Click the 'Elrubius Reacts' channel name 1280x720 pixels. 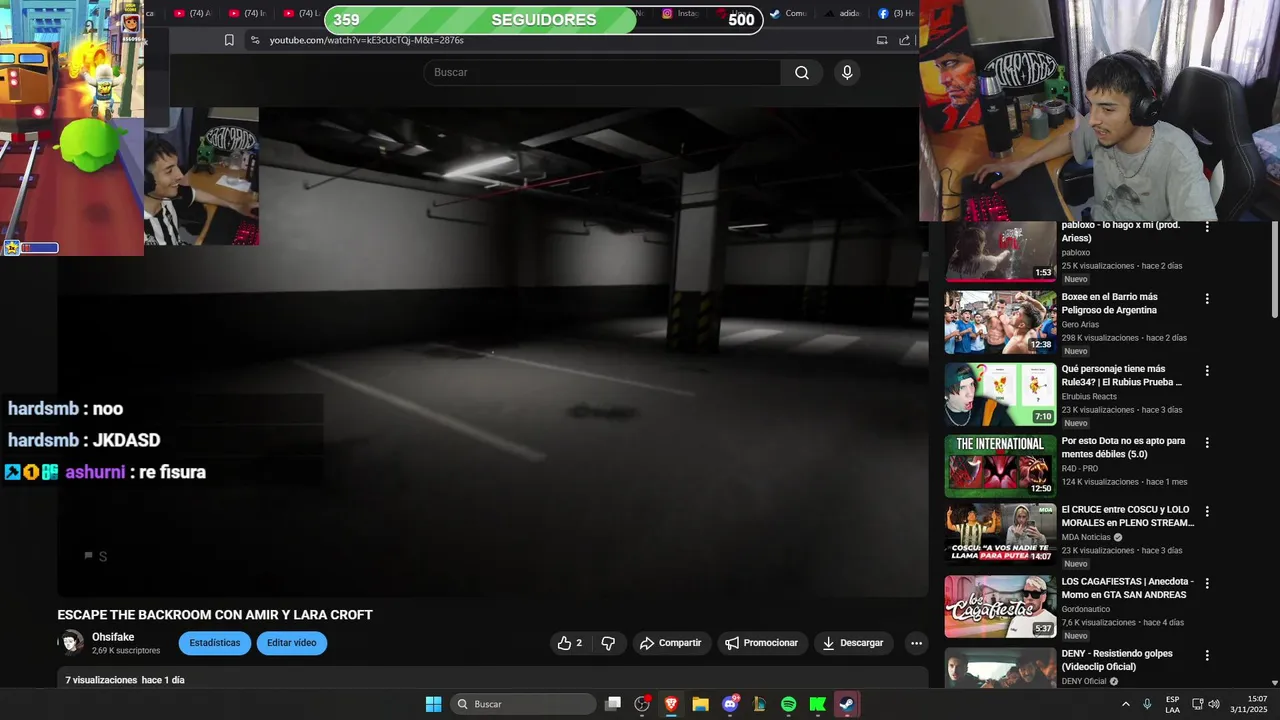(1089, 396)
